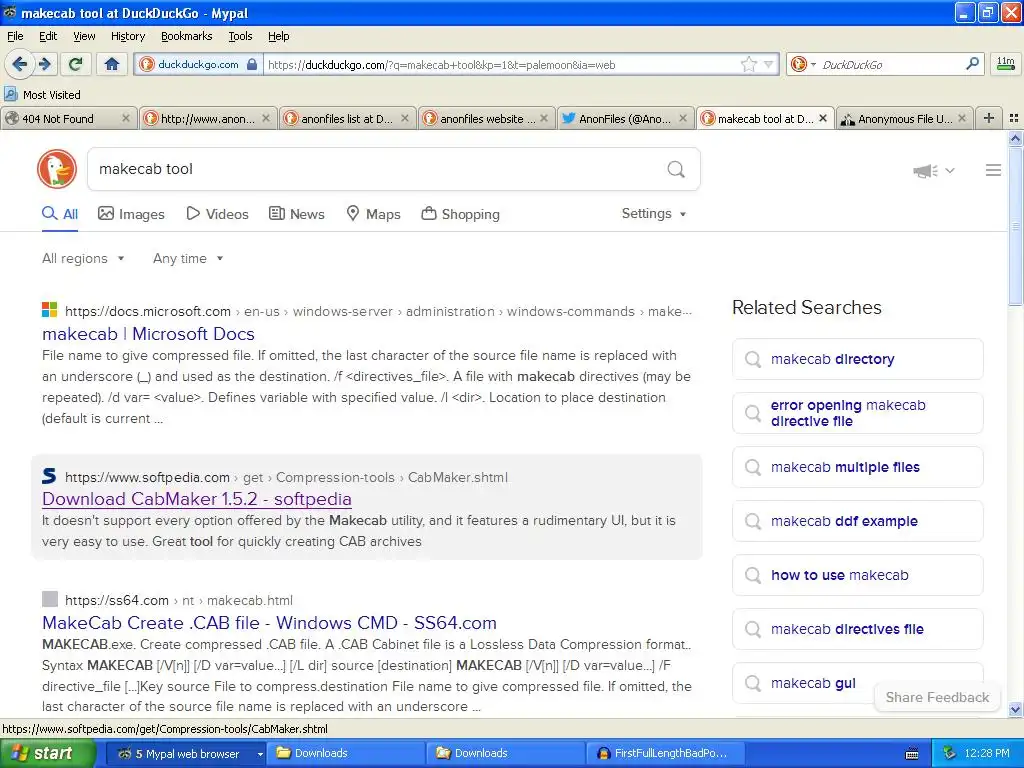Image resolution: width=1024 pixels, height=768 pixels.
Task: Reload the page with the refresh icon
Action: (76, 64)
